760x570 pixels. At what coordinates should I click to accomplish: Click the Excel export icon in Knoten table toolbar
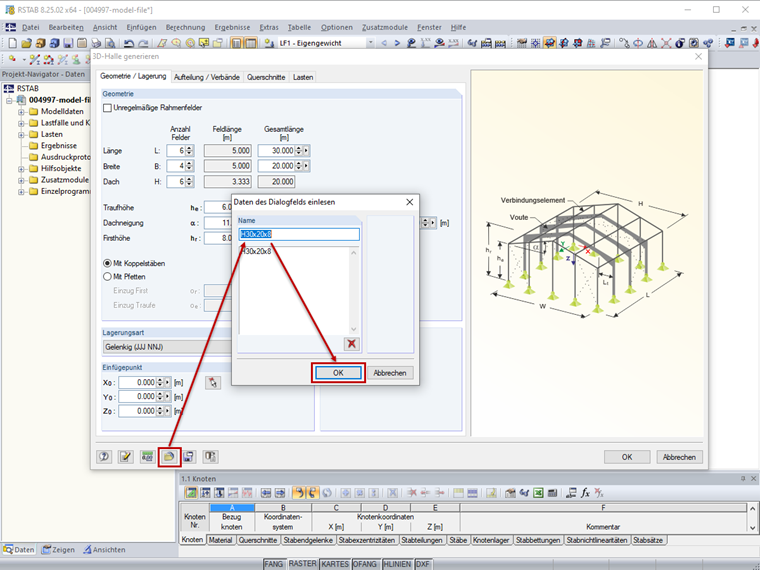coord(538,493)
